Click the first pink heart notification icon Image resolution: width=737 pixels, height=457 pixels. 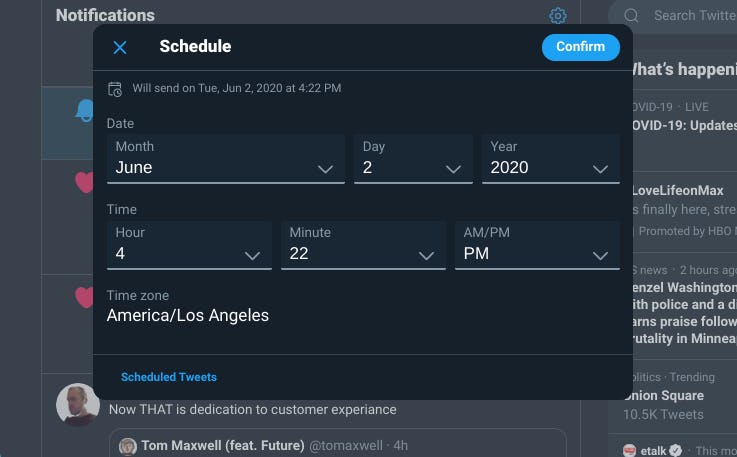84,182
